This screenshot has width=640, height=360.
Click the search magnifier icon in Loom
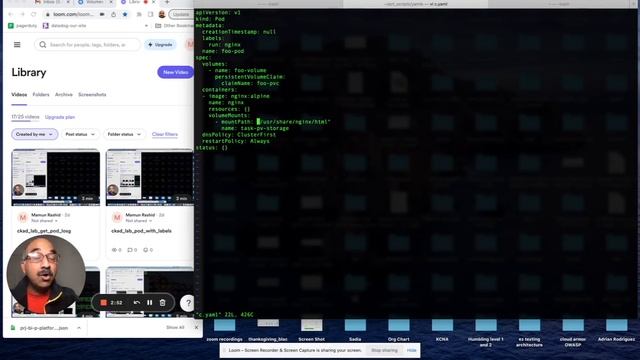tap(42, 44)
